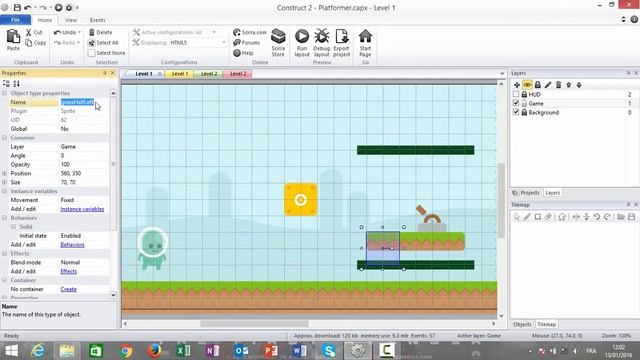Move layer down with the down arrow

pyautogui.click(x=579, y=85)
